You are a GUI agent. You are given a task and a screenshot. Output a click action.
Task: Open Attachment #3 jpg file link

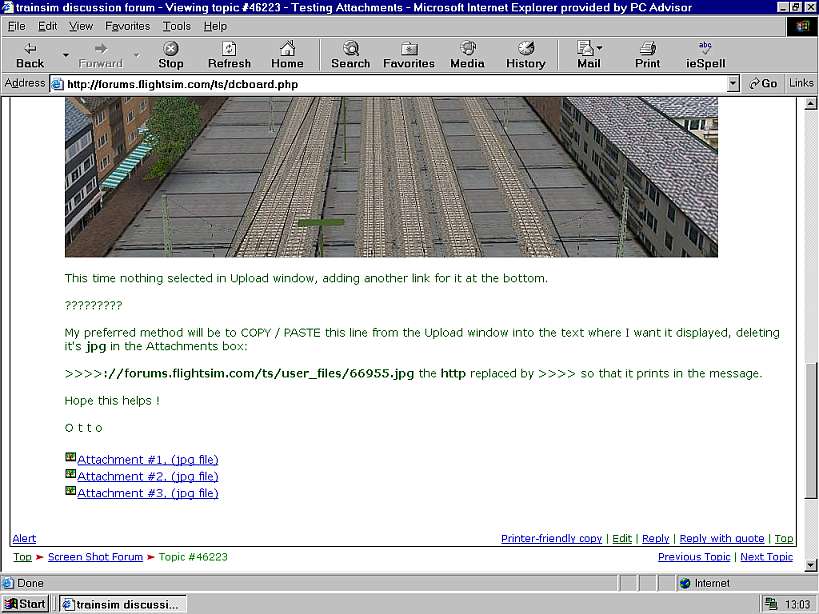click(x=148, y=493)
